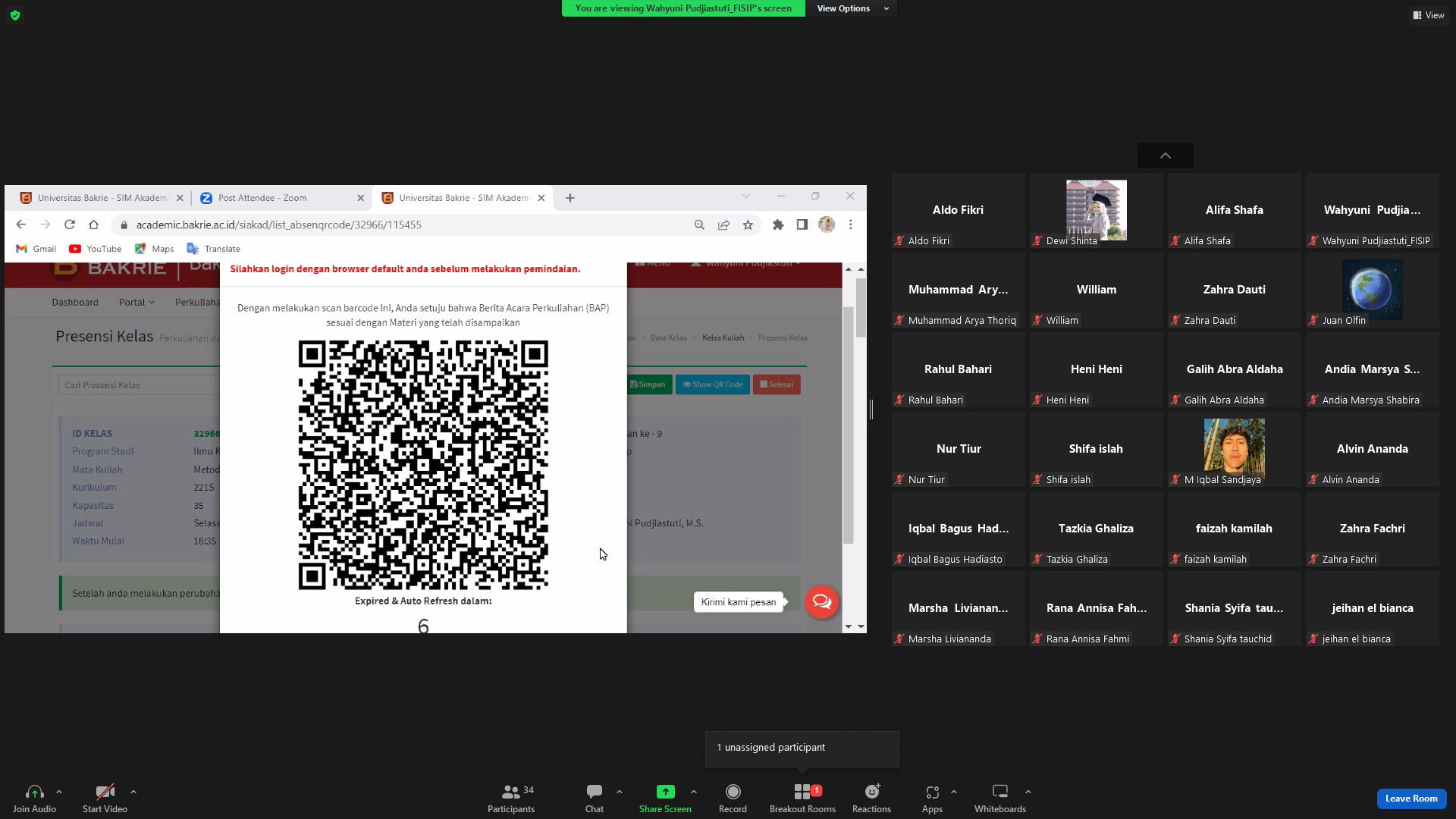The width and height of the screenshot is (1456, 819).
Task: Expand audio options caret beside Join Audio
Action: (59, 792)
